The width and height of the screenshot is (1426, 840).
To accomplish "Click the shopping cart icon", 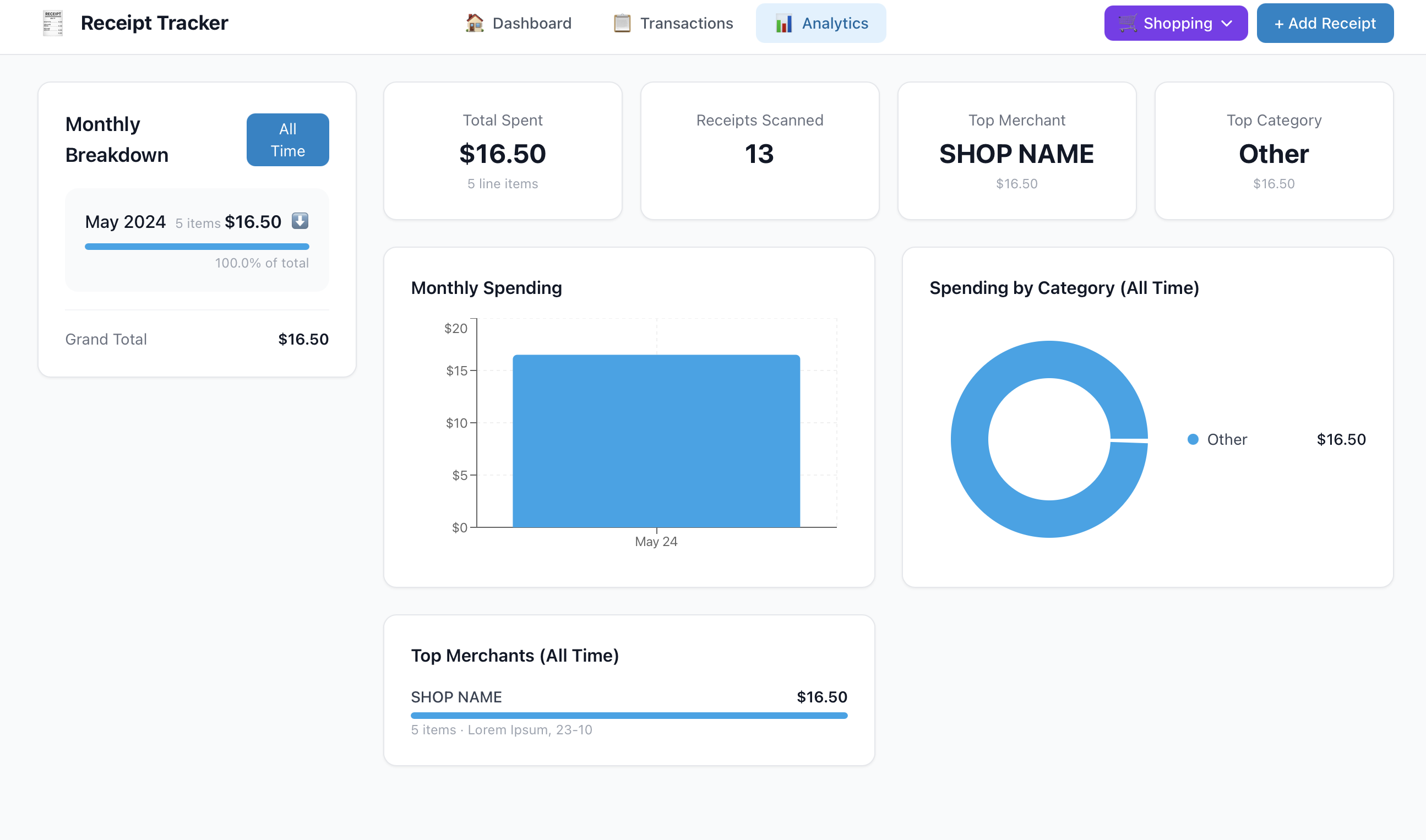I will pos(1127,23).
